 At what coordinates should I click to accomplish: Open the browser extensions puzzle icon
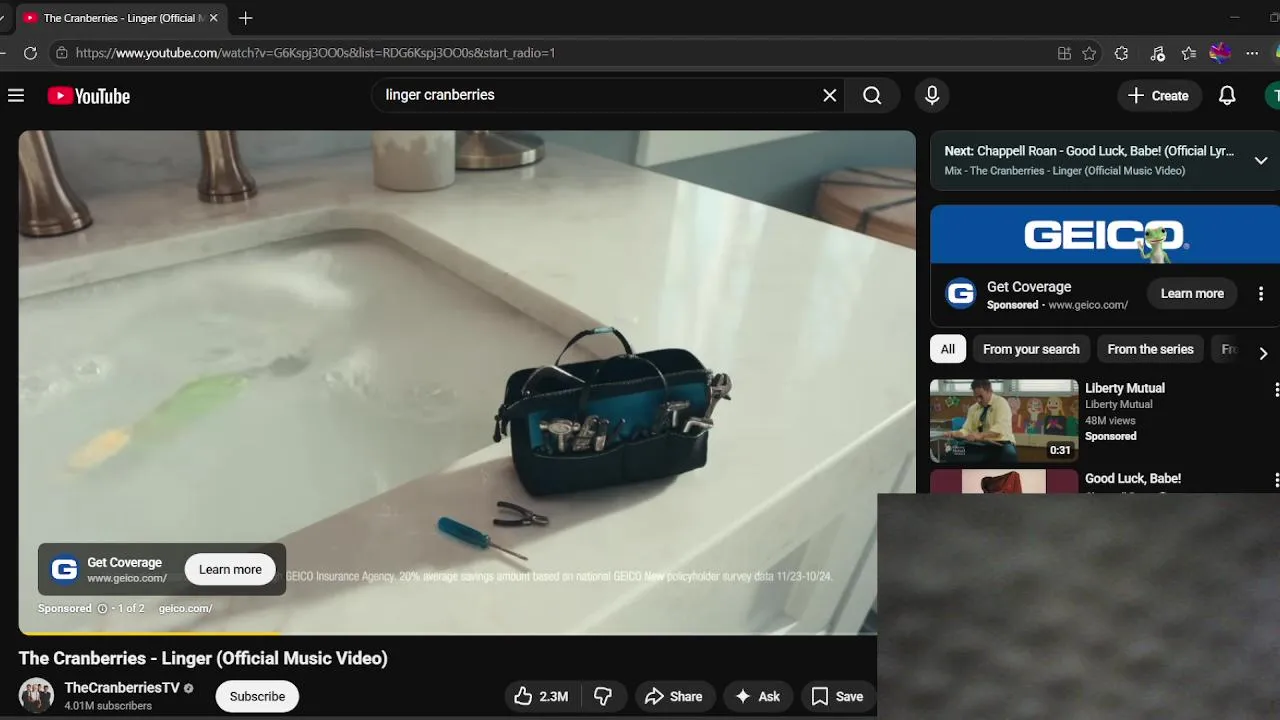point(1121,53)
